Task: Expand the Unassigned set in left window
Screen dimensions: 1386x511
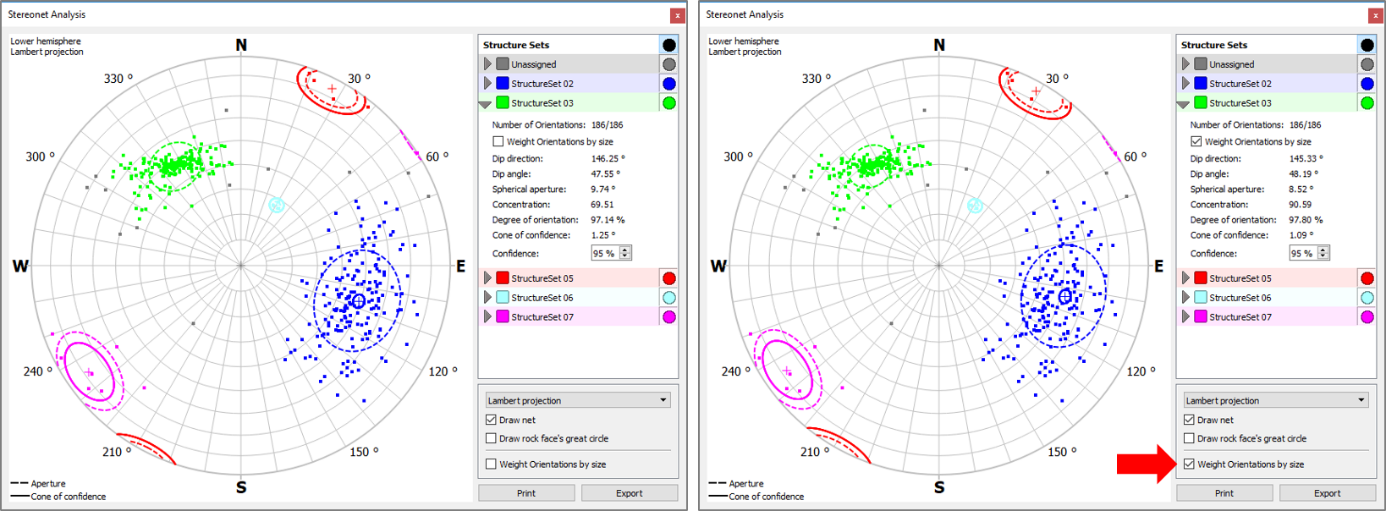Action: click(x=487, y=64)
